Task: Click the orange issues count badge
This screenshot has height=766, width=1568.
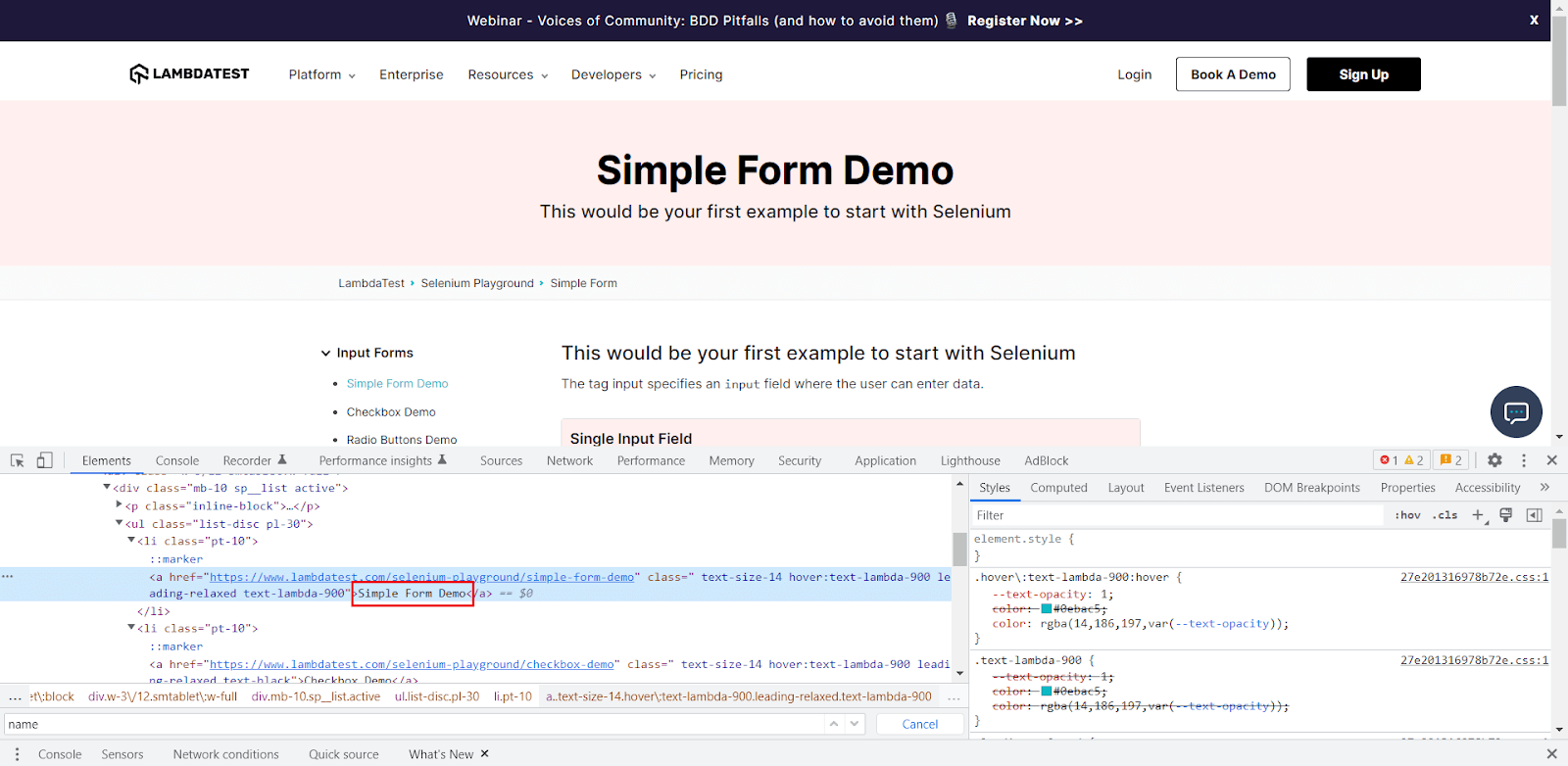Action: (1450, 460)
